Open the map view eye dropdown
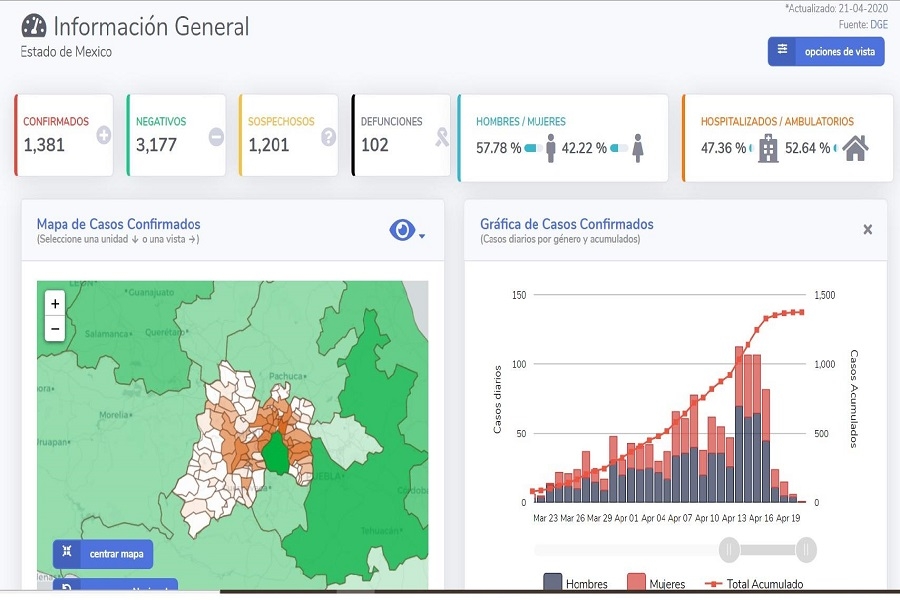The height and width of the screenshot is (600, 900). coord(406,231)
